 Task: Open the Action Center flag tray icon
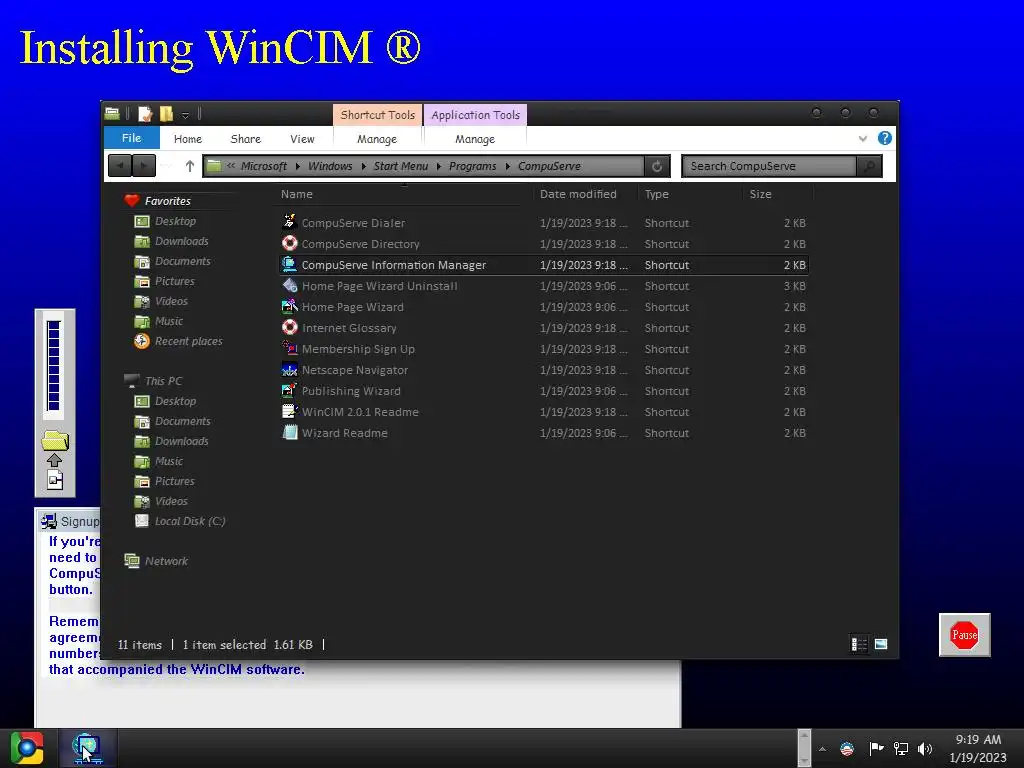[x=876, y=748]
